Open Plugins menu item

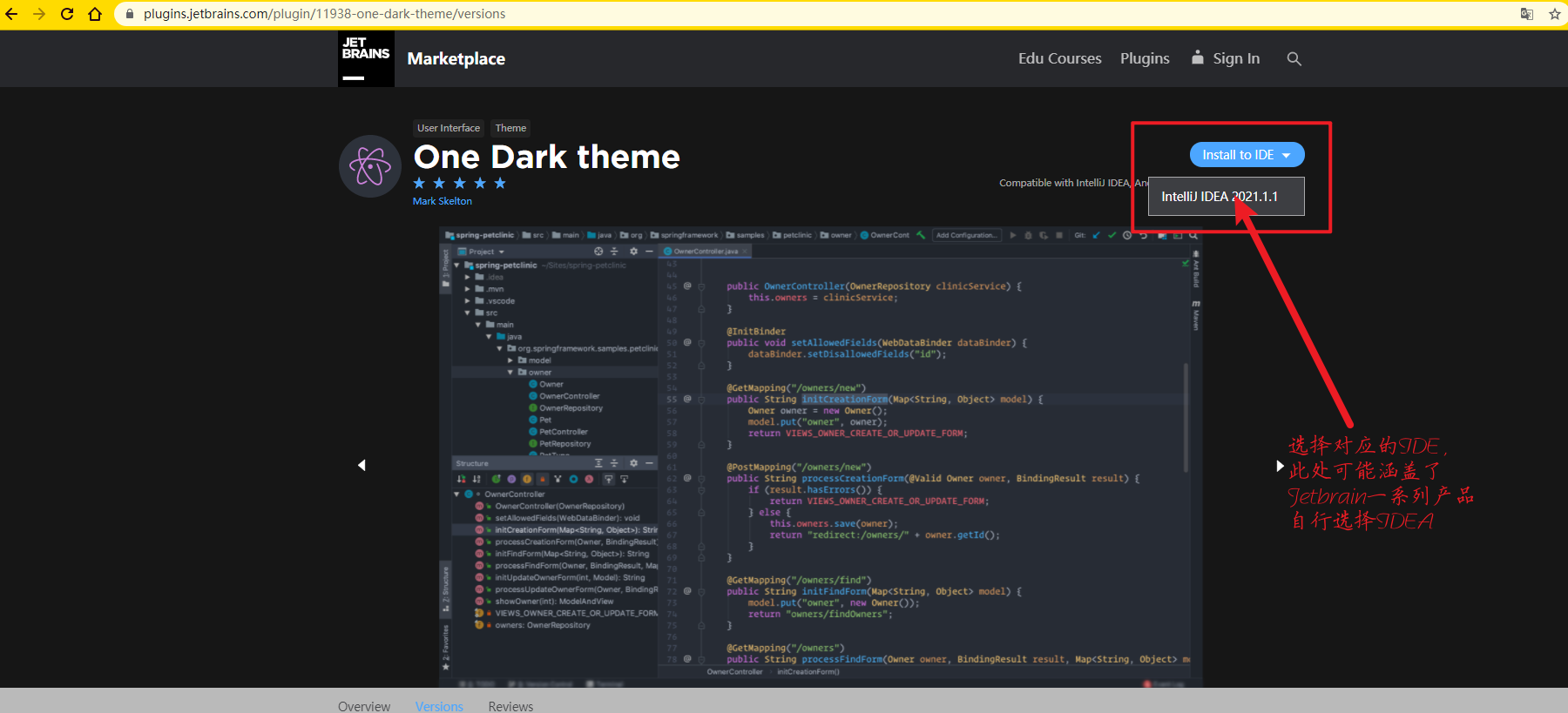click(x=1145, y=58)
